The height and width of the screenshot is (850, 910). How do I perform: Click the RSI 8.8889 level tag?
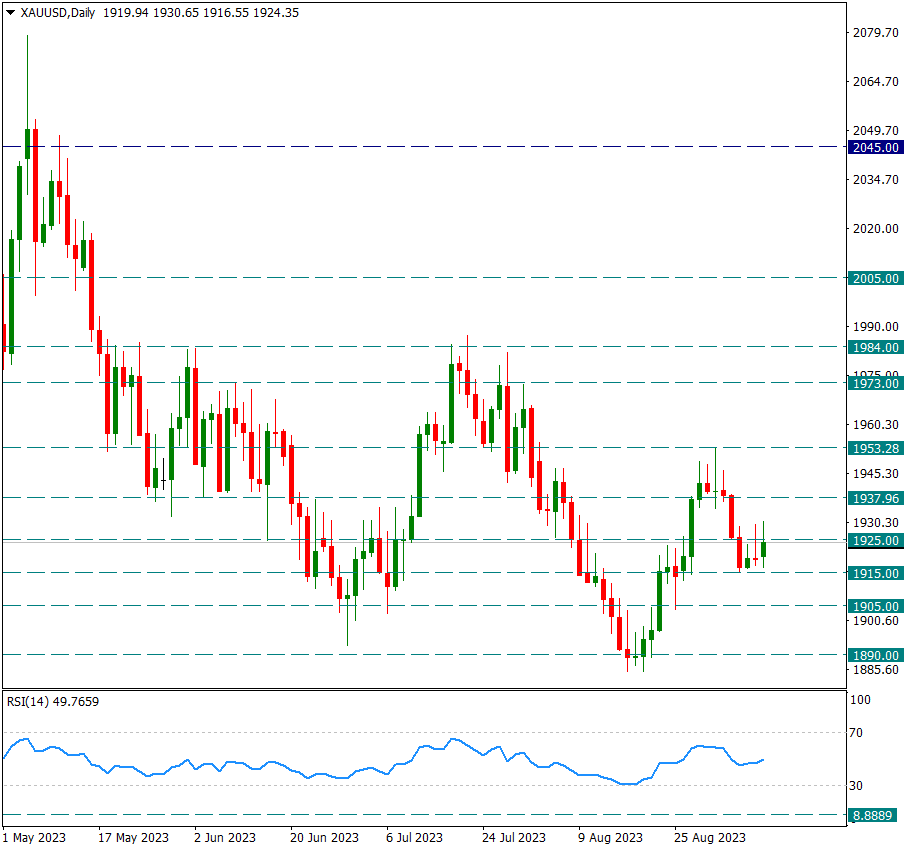coord(872,816)
